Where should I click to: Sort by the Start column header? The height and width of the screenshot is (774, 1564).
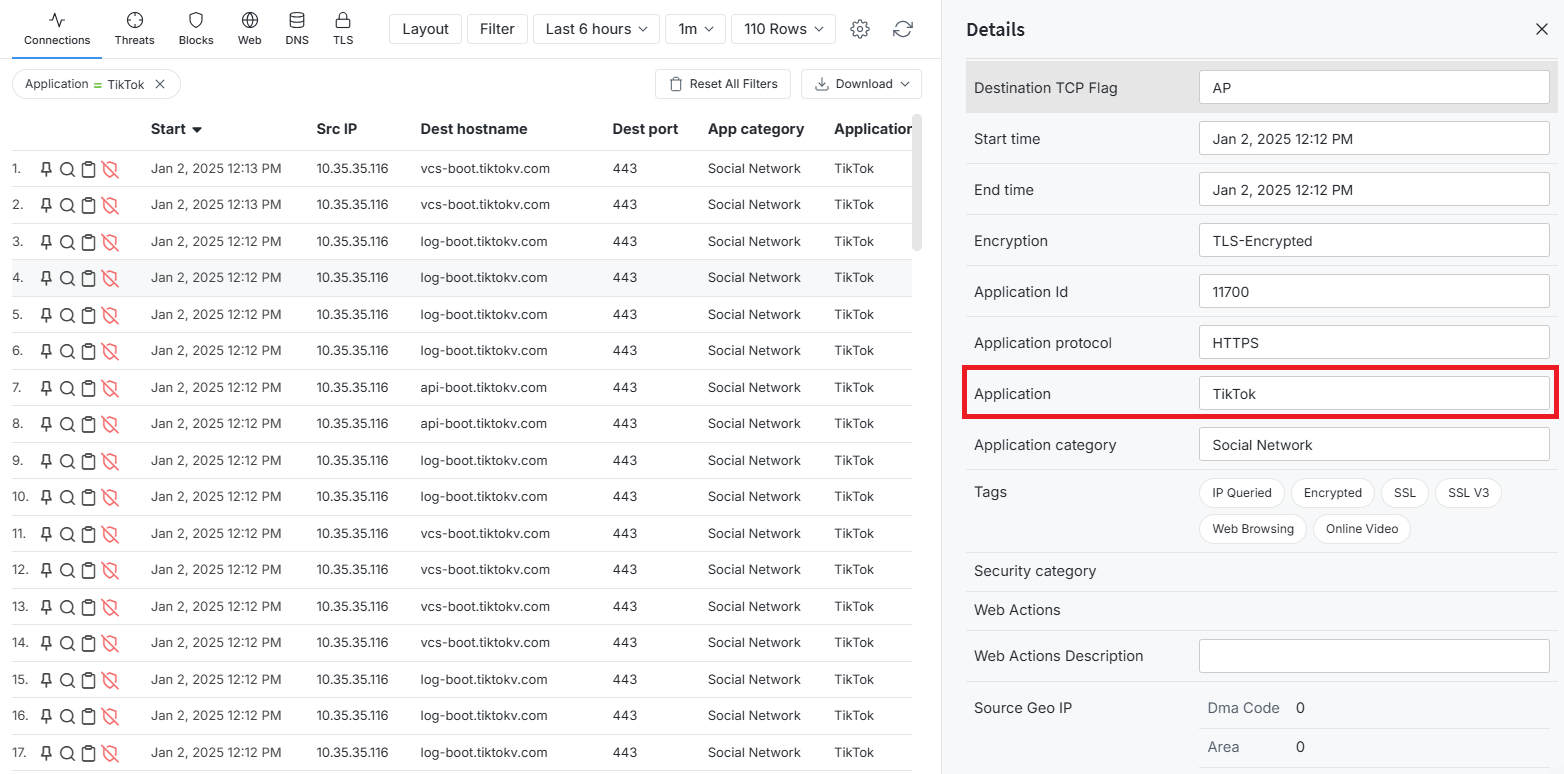tap(176, 129)
